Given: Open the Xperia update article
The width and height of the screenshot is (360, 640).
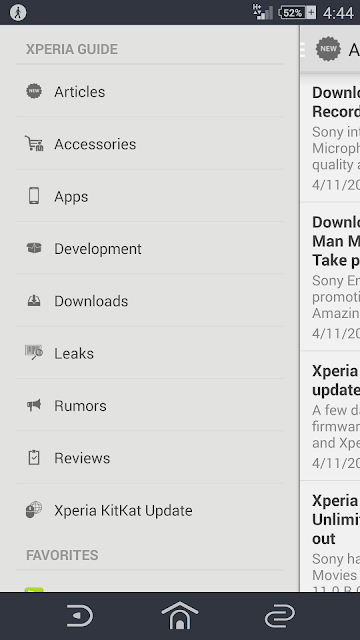Looking at the screenshot, I should pyautogui.click(x=331, y=416).
